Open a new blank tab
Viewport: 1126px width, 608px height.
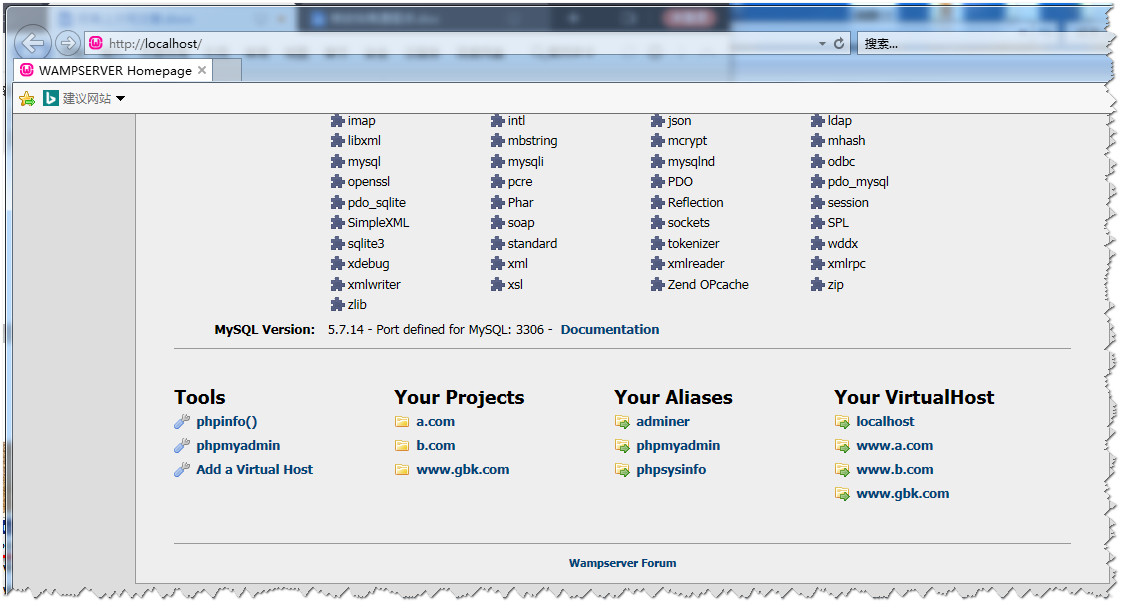coord(227,70)
